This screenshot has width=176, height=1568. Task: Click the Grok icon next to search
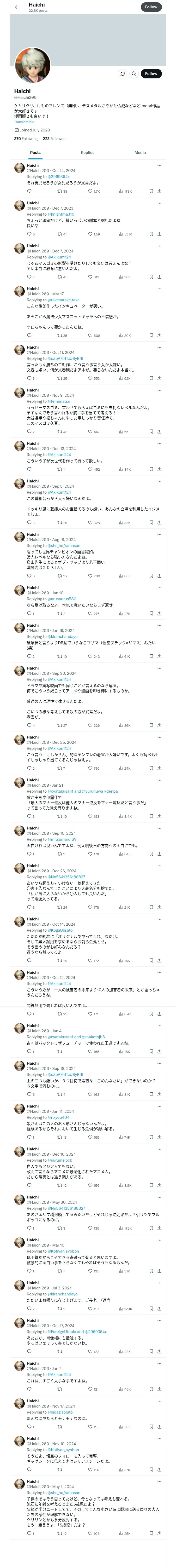[122, 74]
